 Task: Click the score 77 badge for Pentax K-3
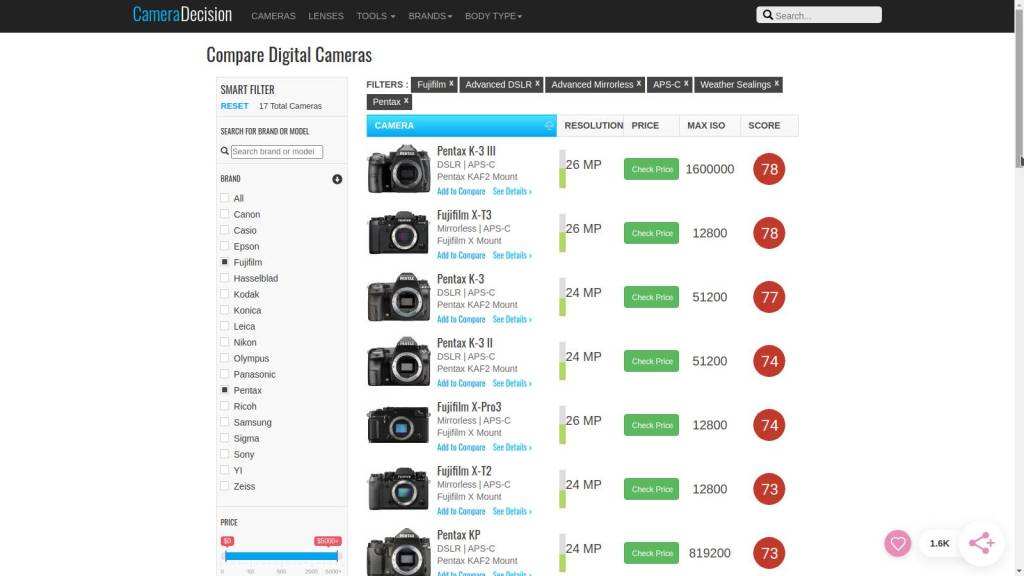(x=769, y=297)
